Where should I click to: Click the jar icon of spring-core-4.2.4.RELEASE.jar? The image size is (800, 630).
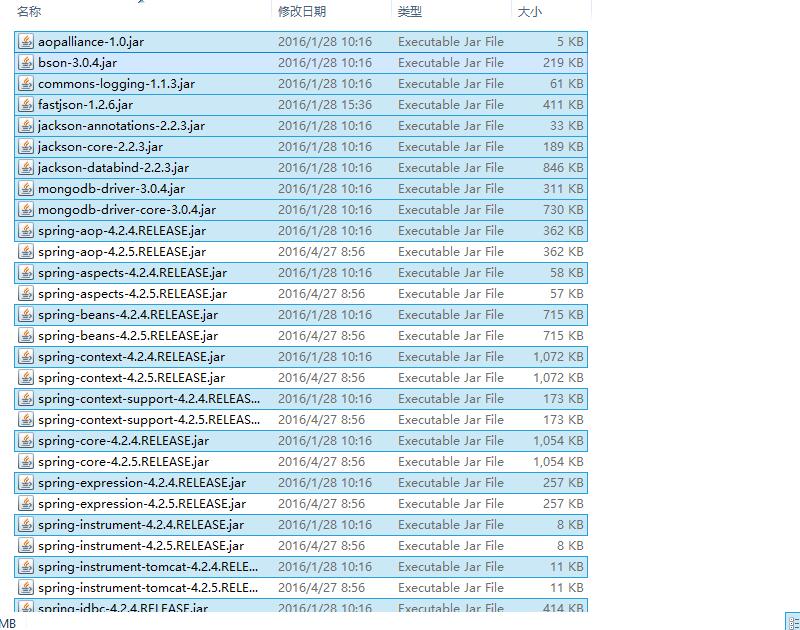[x=26, y=441]
